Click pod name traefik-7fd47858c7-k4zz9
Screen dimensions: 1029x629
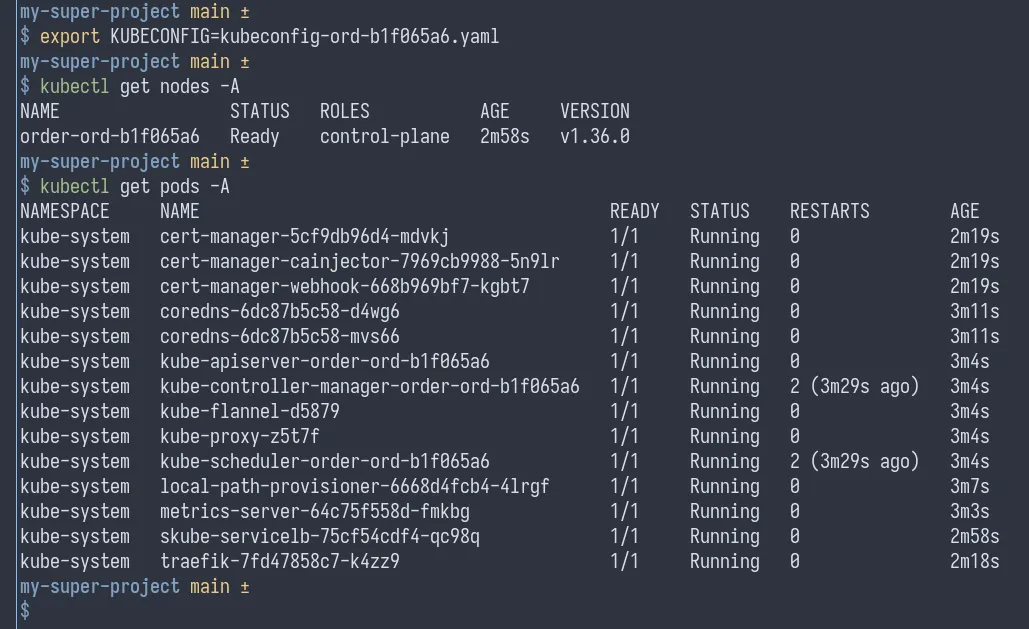pyautogui.click(x=280, y=561)
